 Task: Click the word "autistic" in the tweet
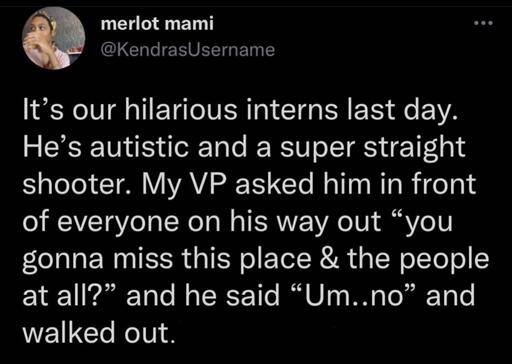coord(139,147)
